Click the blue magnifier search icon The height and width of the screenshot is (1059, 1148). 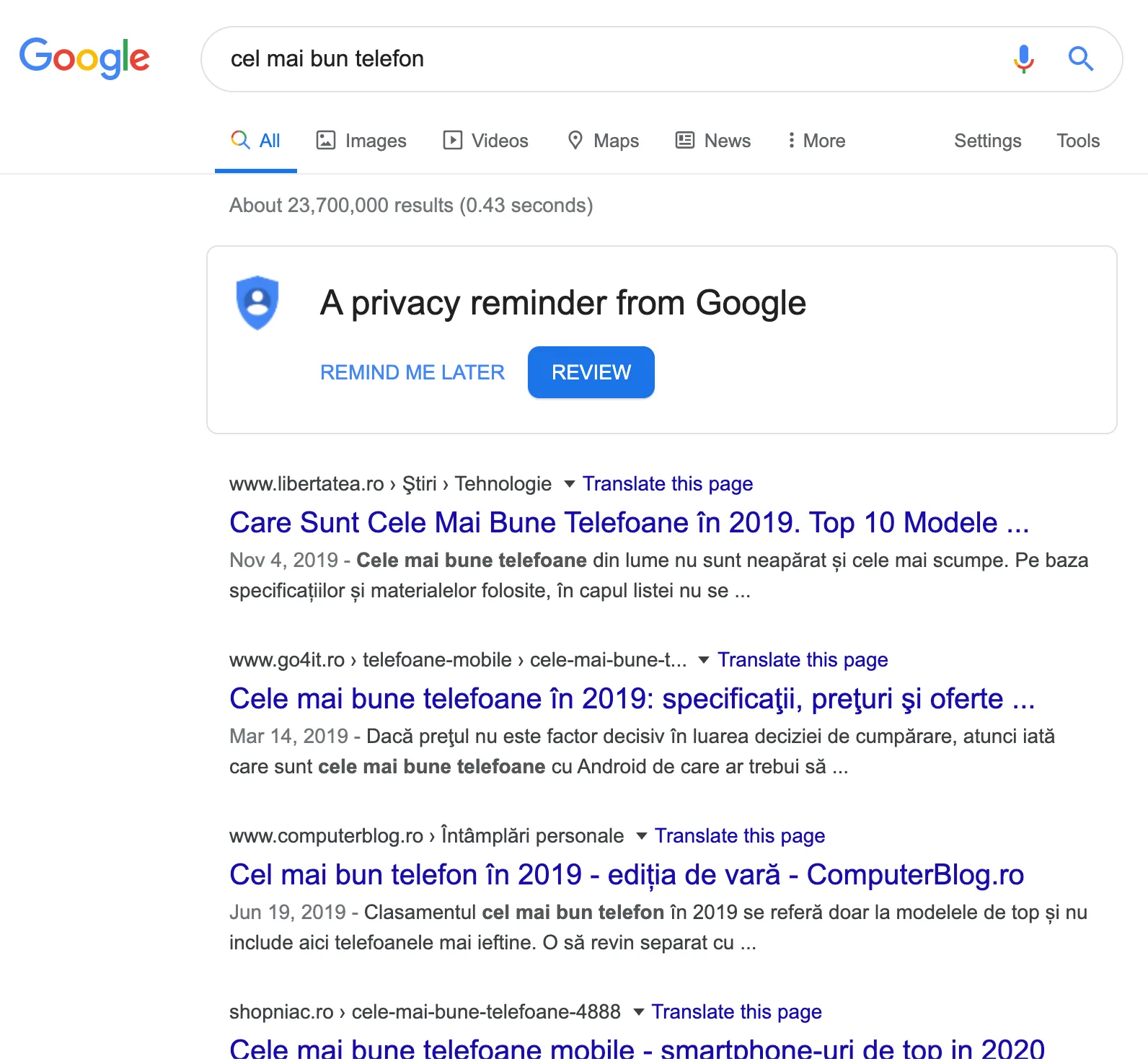(1080, 59)
